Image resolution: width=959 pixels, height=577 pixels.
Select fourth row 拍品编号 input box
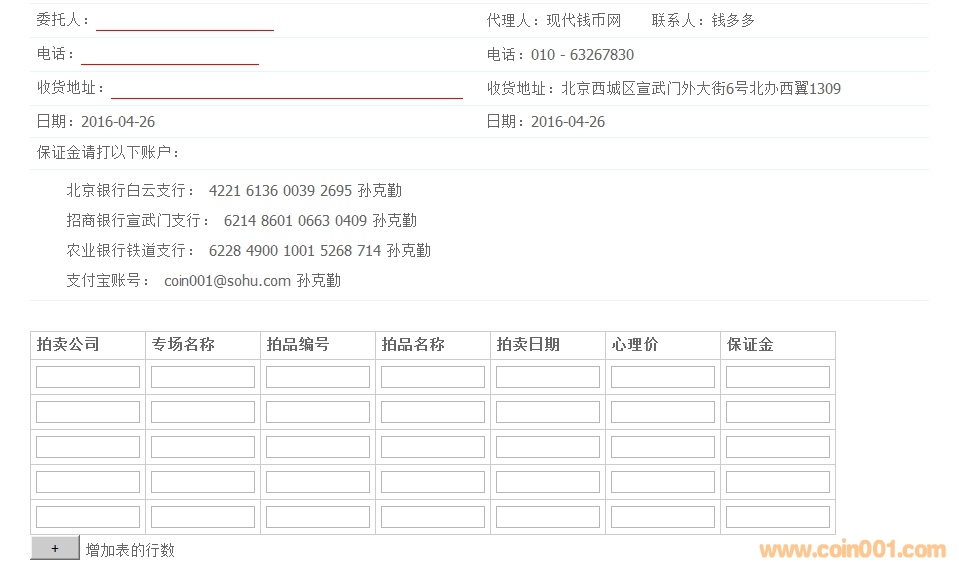tap(318, 482)
